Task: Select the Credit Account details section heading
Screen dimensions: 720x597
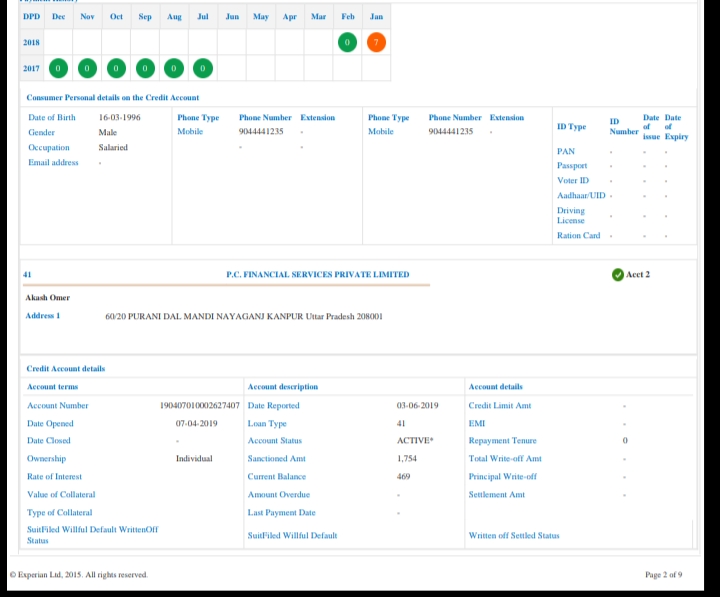Action: point(65,369)
